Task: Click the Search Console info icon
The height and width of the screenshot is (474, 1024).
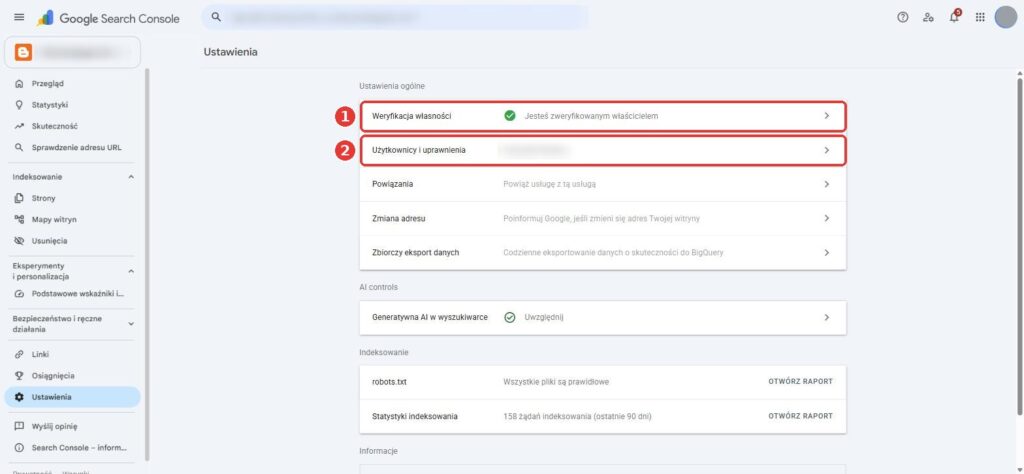Action: 19,448
